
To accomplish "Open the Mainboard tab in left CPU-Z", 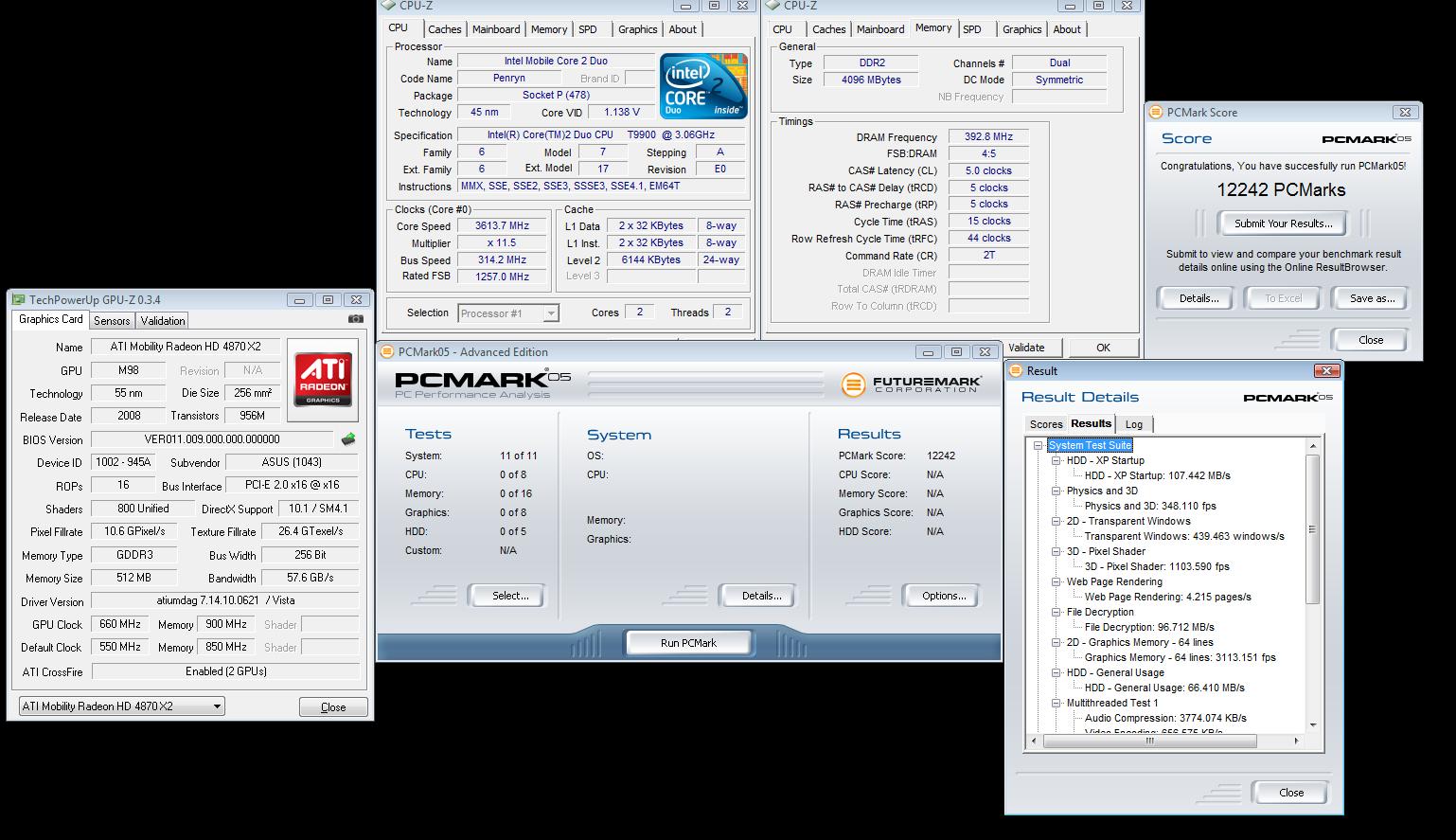I will pos(496,29).
